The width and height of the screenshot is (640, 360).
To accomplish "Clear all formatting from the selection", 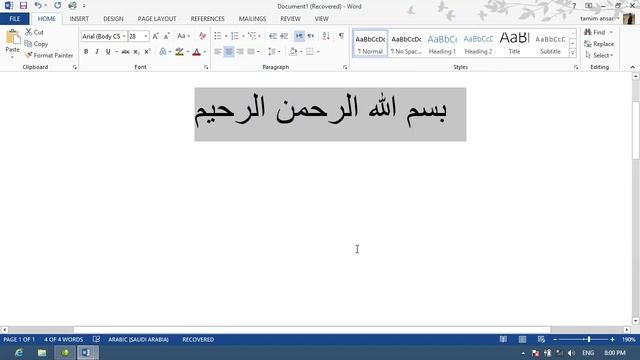I will click(x=202, y=36).
